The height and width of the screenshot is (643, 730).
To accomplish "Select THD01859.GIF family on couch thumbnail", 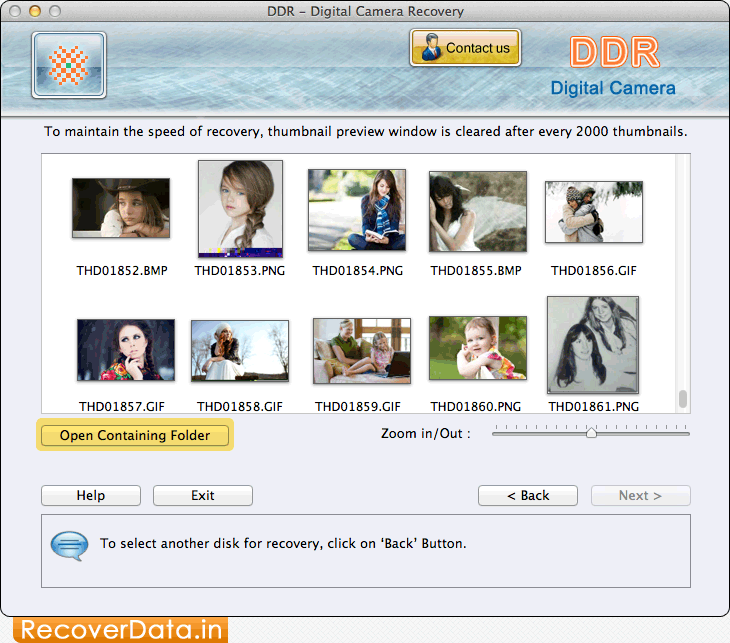I will tap(362, 351).
